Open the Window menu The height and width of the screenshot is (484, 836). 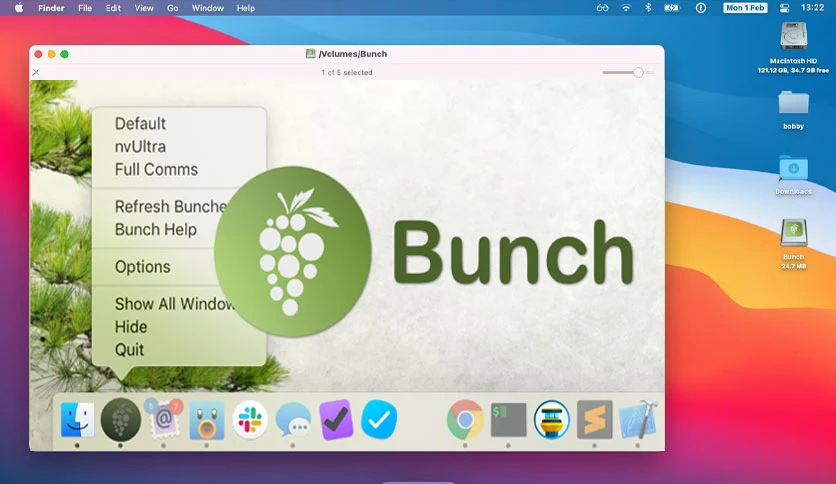(x=208, y=8)
